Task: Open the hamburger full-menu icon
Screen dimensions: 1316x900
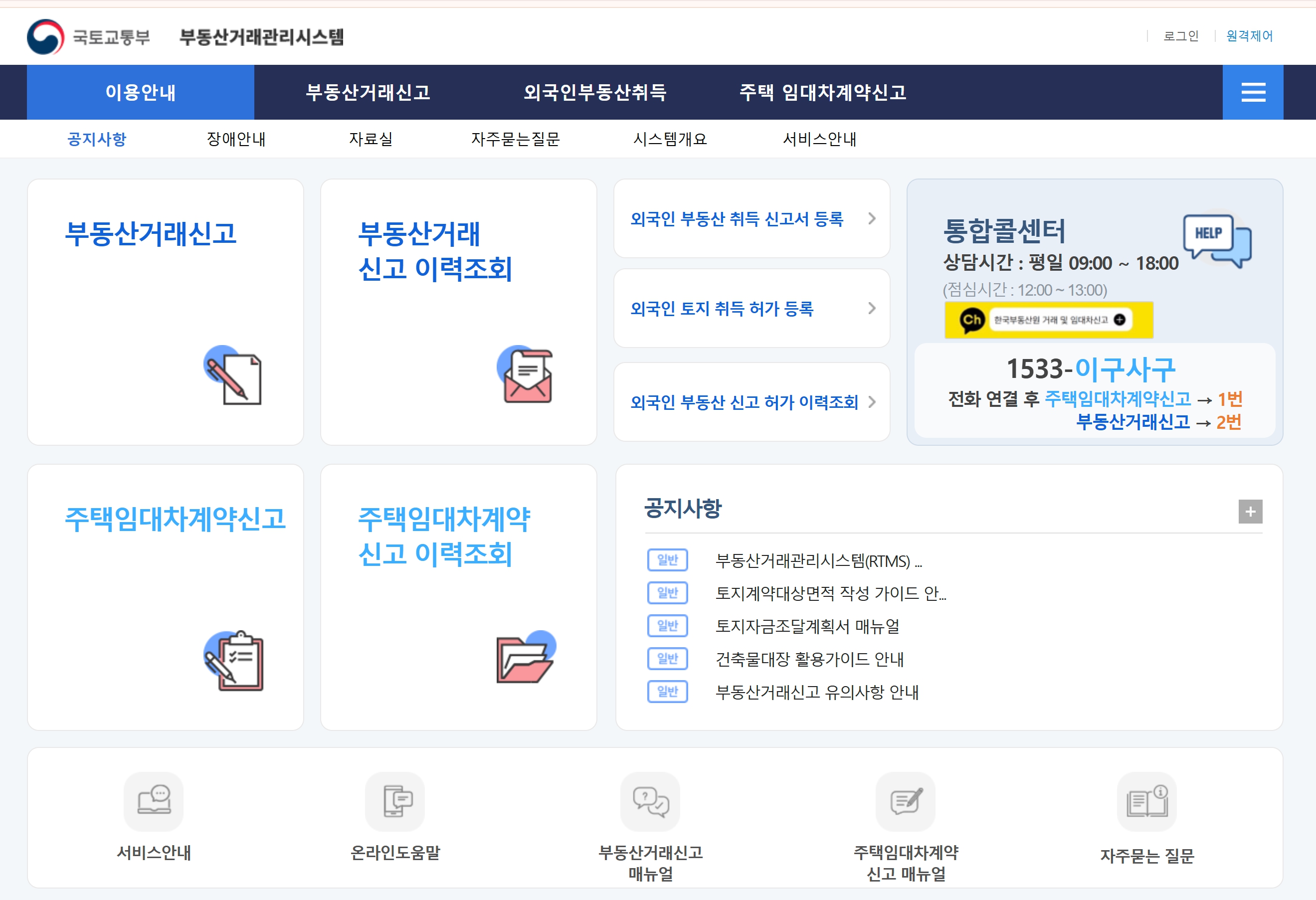Action: tap(1253, 92)
